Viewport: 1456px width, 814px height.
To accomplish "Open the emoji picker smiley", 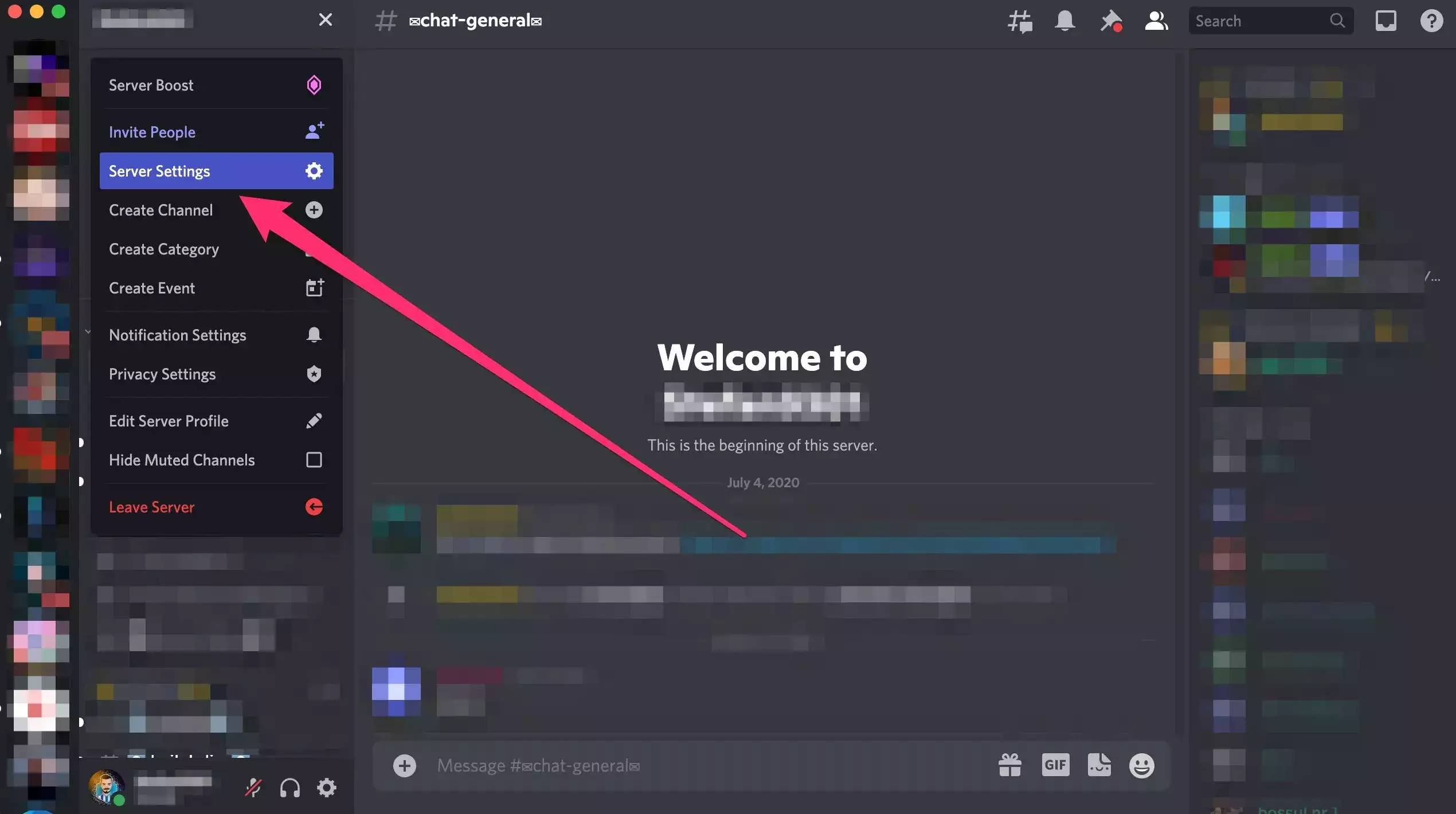I will [1141, 765].
